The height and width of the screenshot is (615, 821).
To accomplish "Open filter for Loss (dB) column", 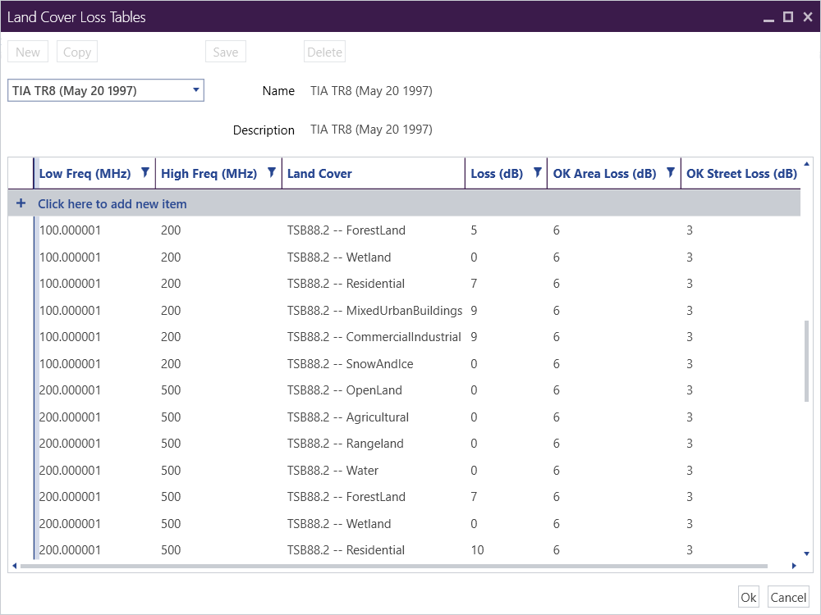I will click(537, 173).
